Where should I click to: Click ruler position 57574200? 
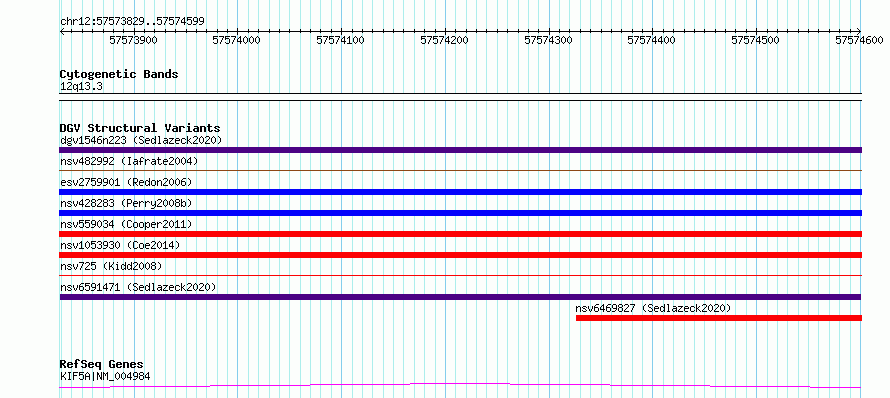pyautogui.click(x=444, y=40)
